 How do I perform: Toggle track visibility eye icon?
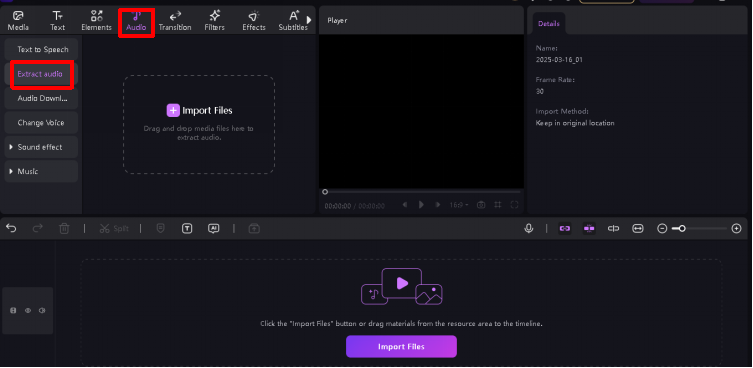[28, 311]
